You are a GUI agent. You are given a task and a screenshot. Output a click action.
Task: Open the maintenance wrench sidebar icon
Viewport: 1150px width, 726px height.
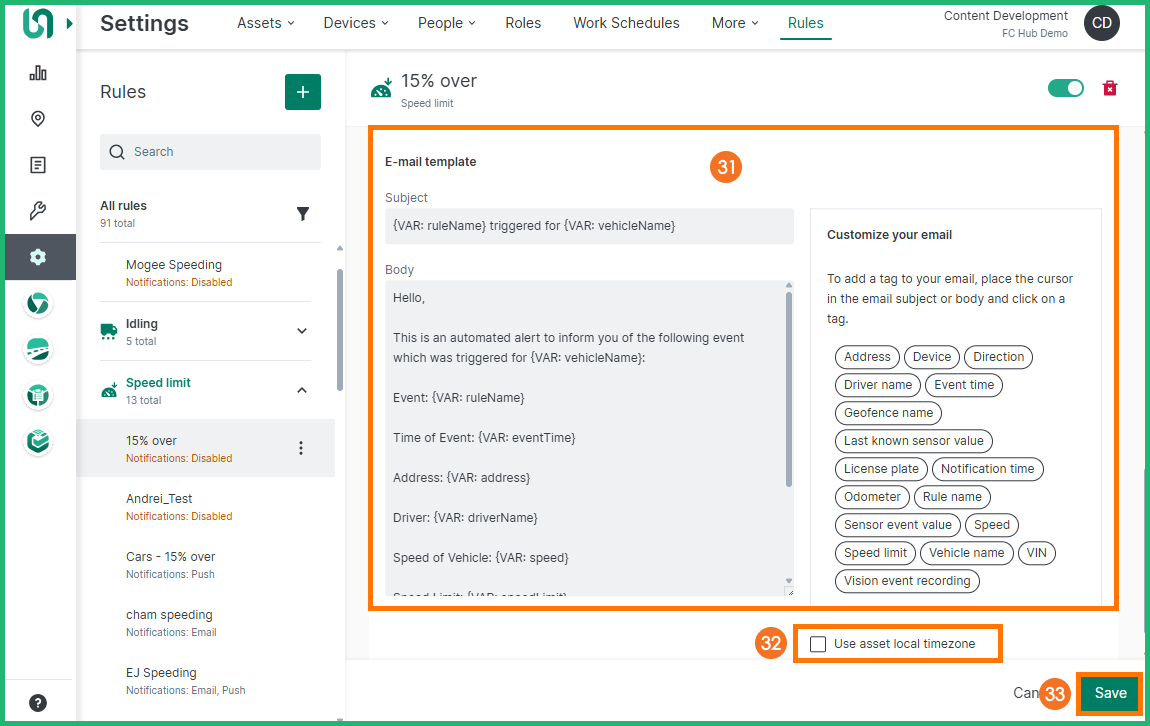[x=38, y=211]
